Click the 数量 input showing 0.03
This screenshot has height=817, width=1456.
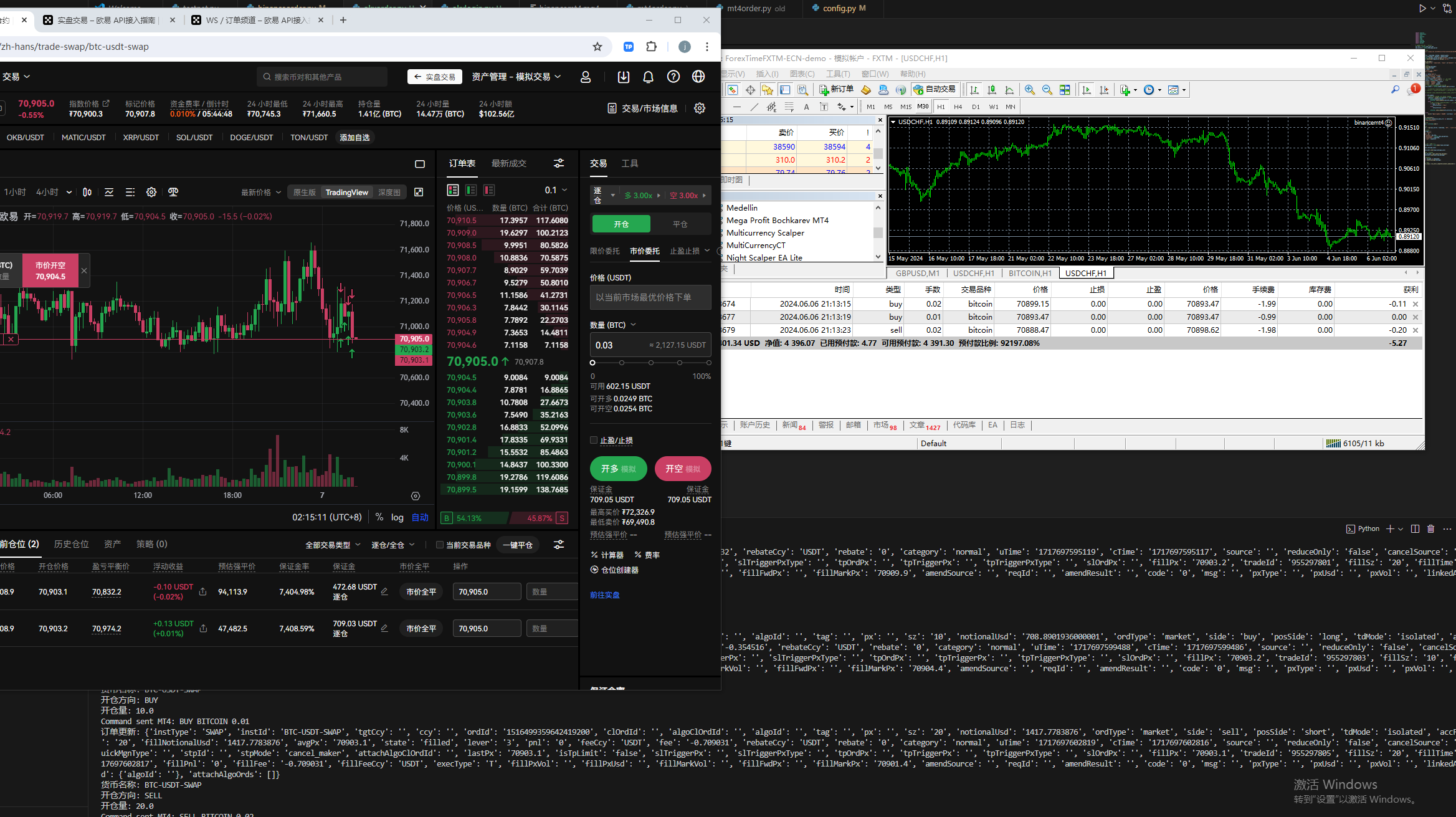pos(650,345)
